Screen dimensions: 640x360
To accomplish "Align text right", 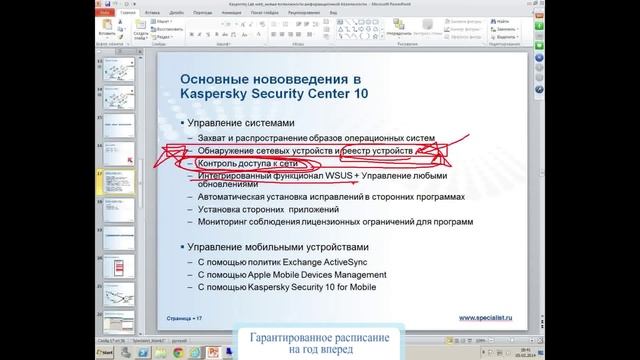I will click(290, 35).
